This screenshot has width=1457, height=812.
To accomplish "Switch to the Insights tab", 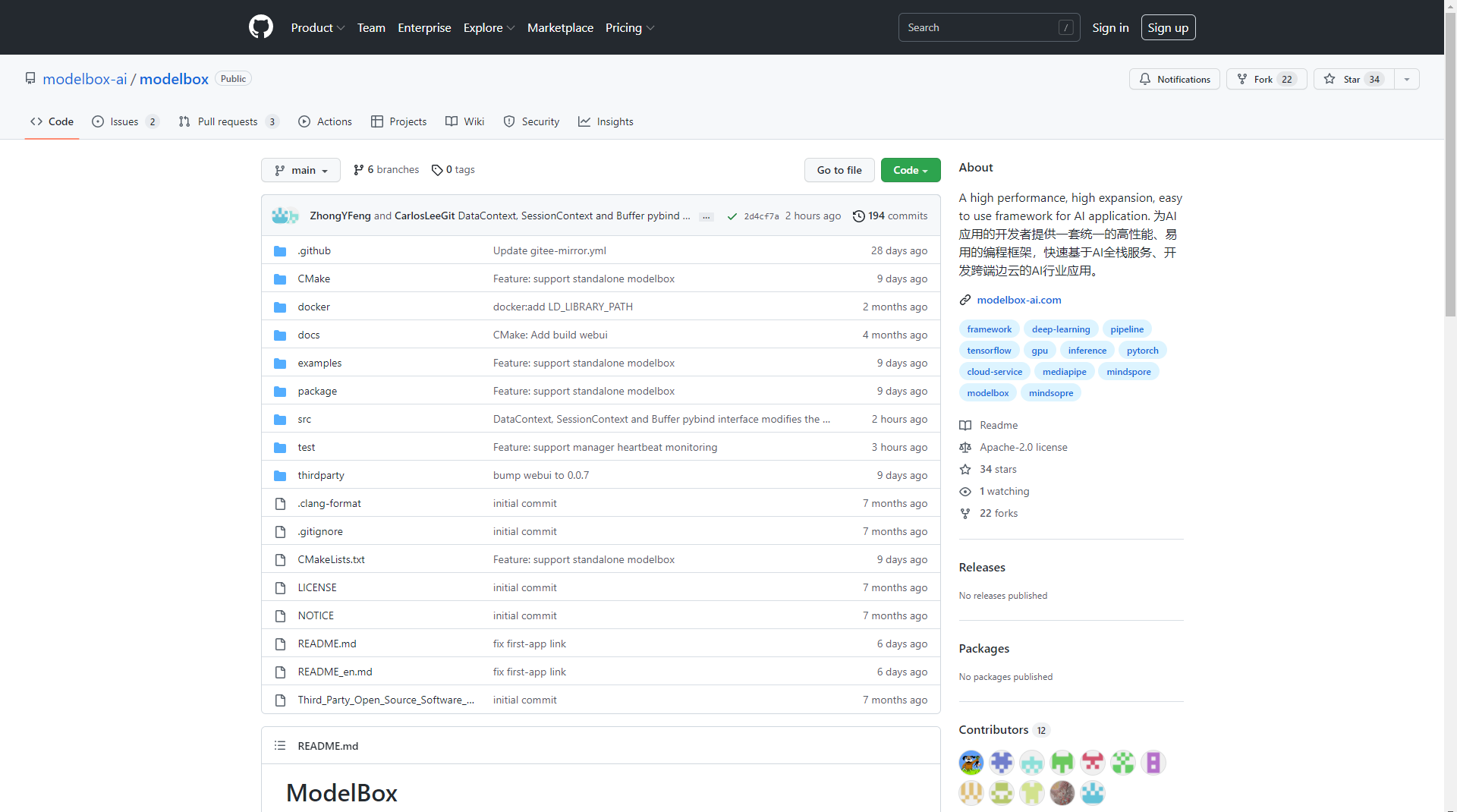I will (x=606, y=121).
